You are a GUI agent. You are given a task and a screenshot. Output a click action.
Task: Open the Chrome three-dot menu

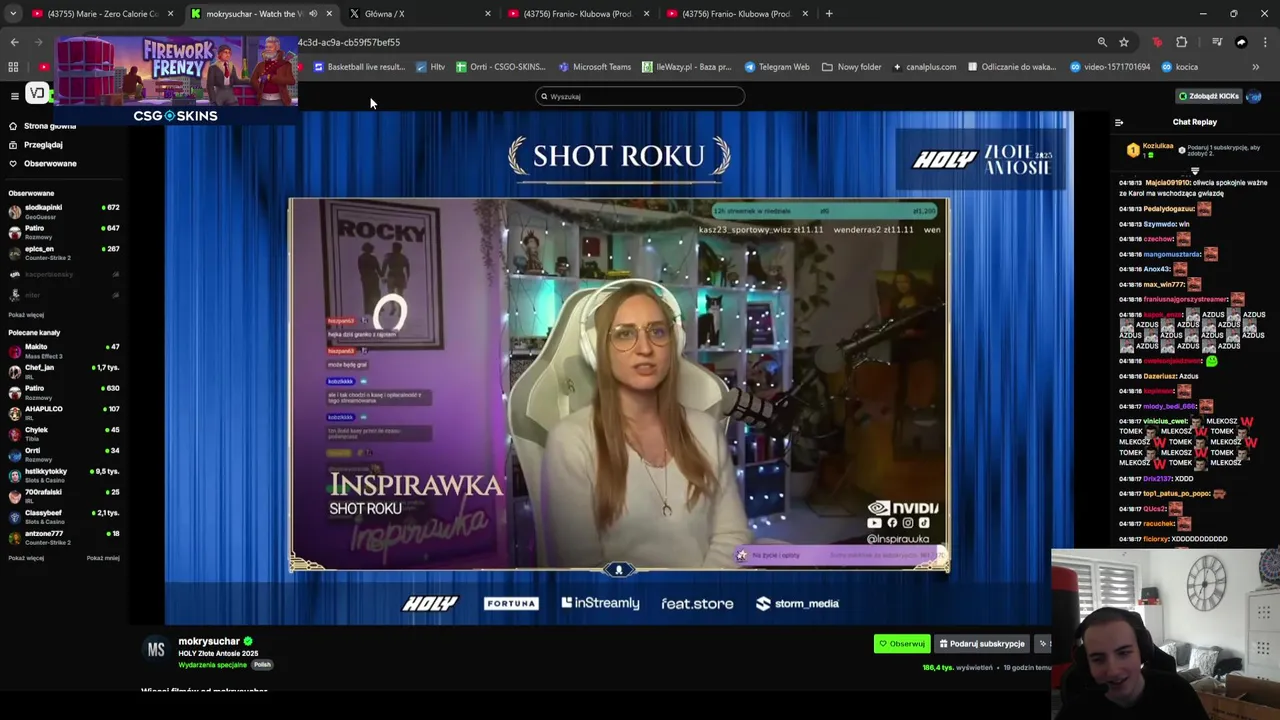pyautogui.click(x=1266, y=42)
